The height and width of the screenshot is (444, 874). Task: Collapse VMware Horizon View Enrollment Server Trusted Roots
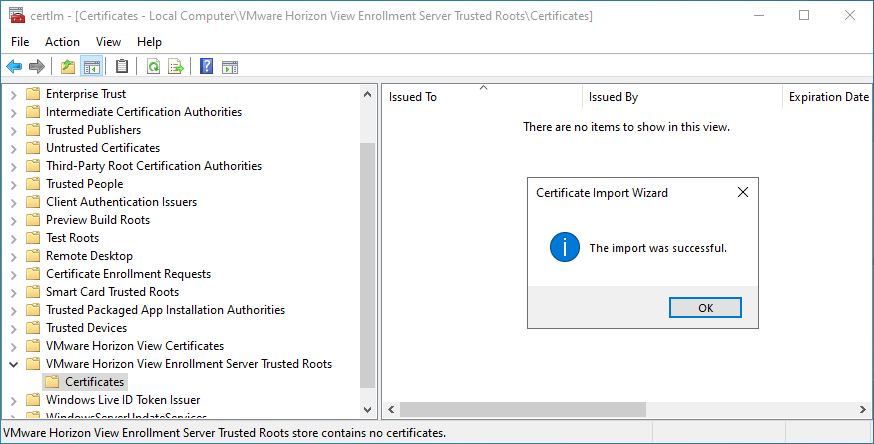coord(13,364)
